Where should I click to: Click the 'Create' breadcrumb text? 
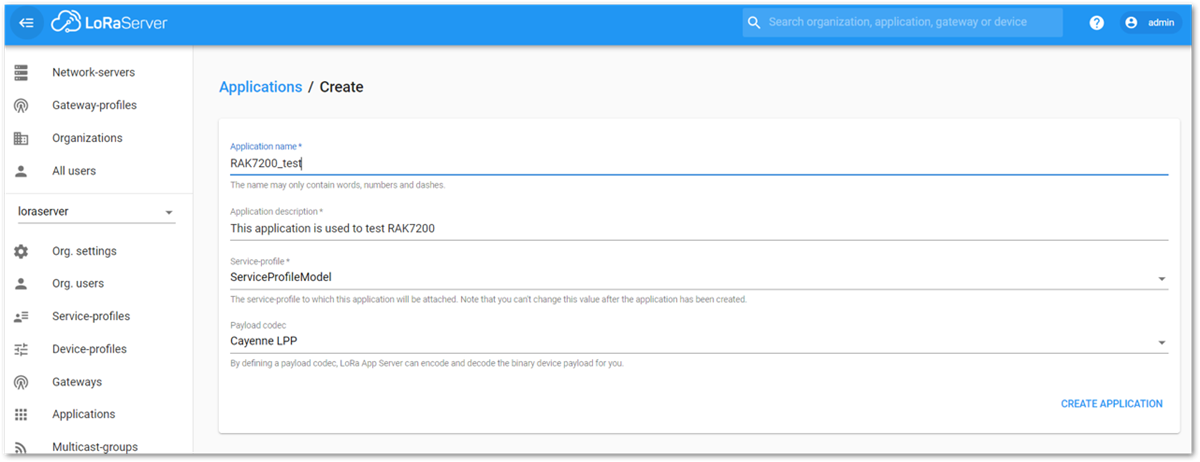(x=341, y=87)
